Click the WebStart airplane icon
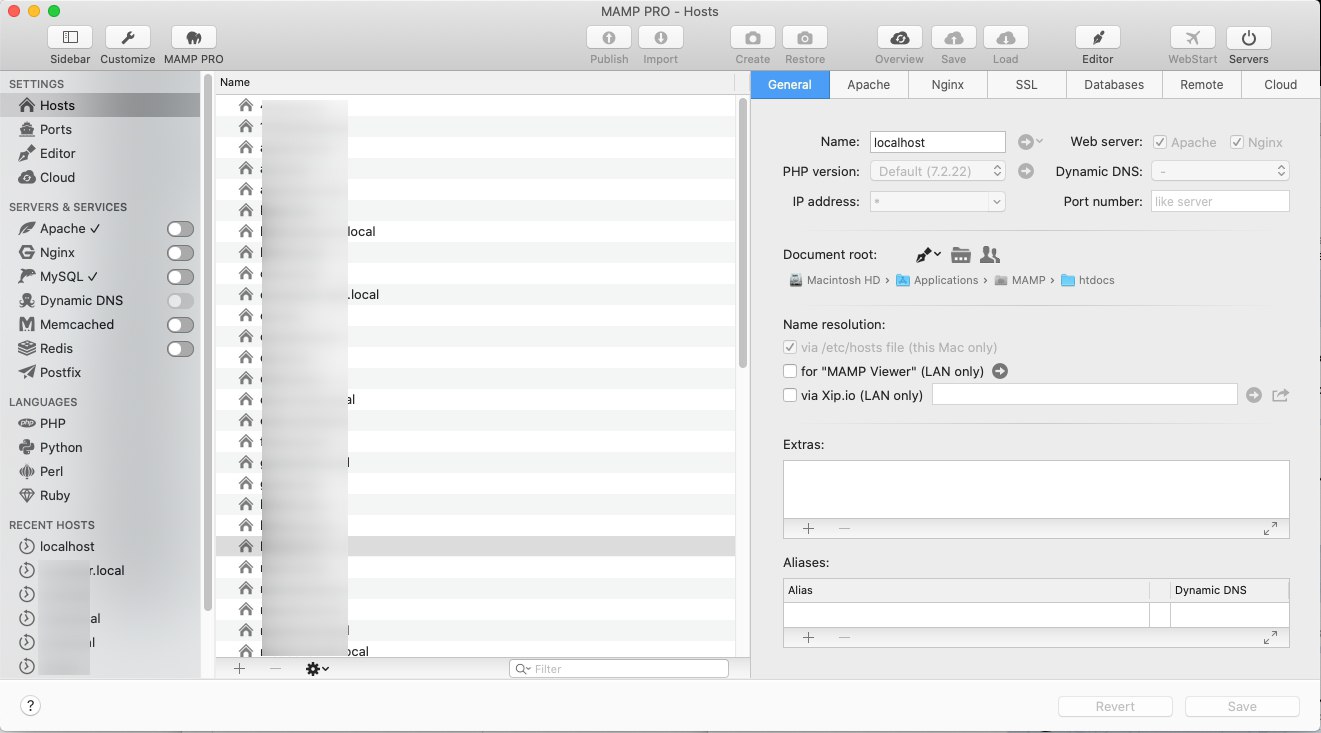This screenshot has height=733, width=1321. [x=1193, y=37]
